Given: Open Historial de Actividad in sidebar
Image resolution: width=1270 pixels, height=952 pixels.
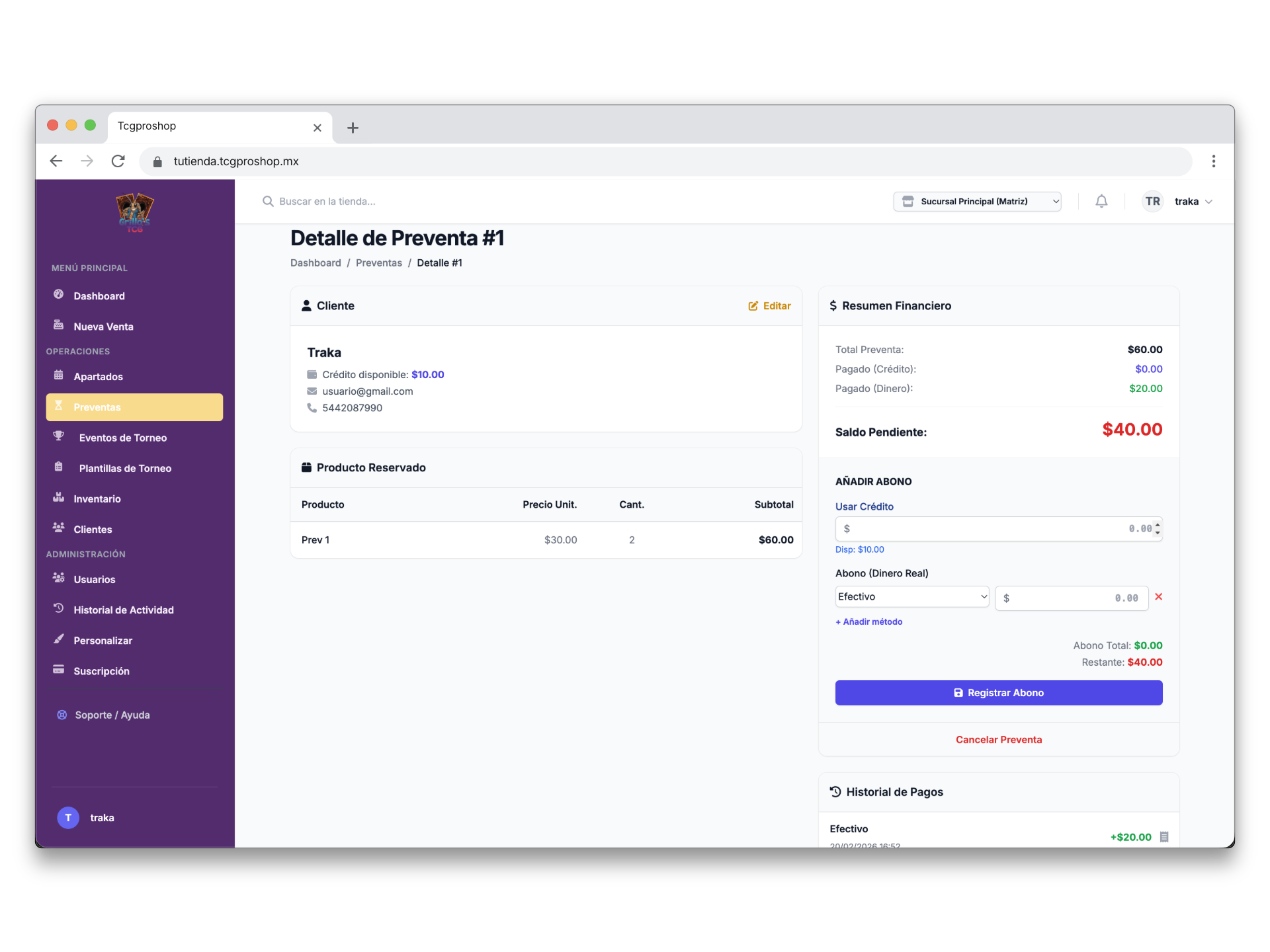Looking at the screenshot, I should click(x=124, y=610).
